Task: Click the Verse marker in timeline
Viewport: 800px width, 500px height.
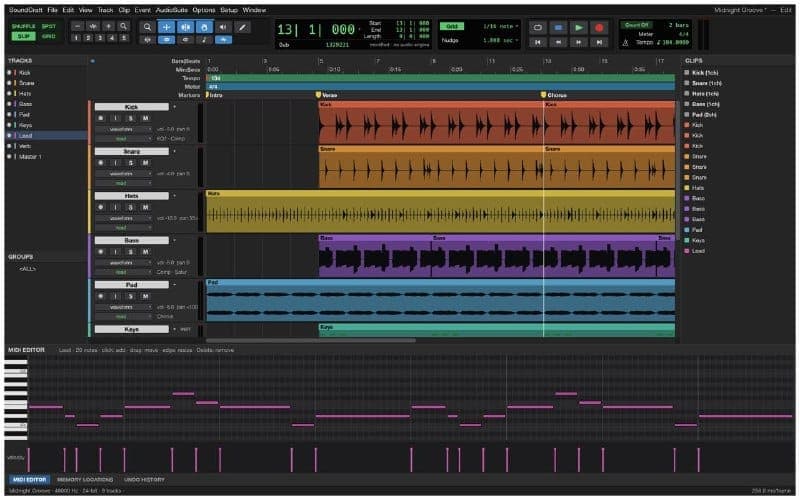Action: tap(327, 95)
